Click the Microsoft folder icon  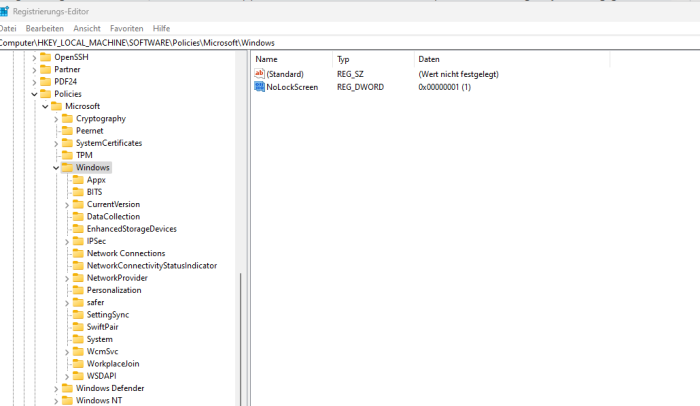tap(56, 106)
